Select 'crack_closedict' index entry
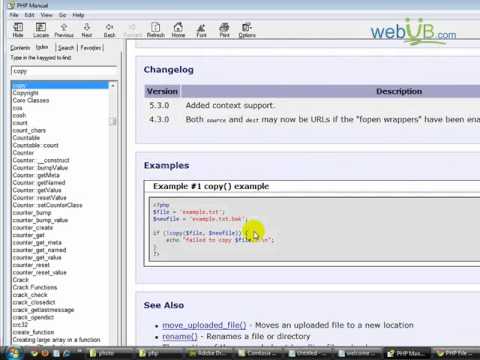This screenshot has height=360, width=480. 34,302
